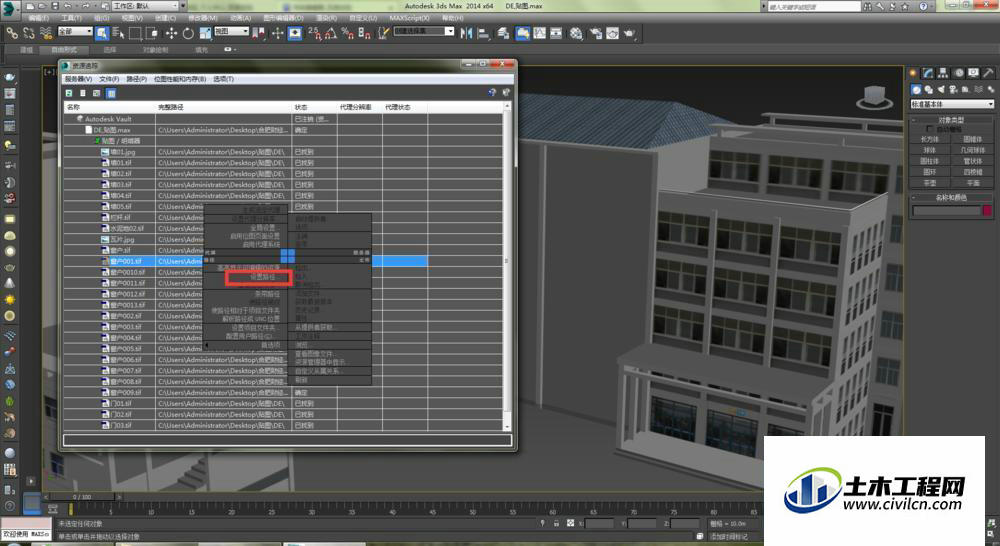This screenshot has height=546, width=1000.
Task: Open the Layer Manager
Action: 504,33
